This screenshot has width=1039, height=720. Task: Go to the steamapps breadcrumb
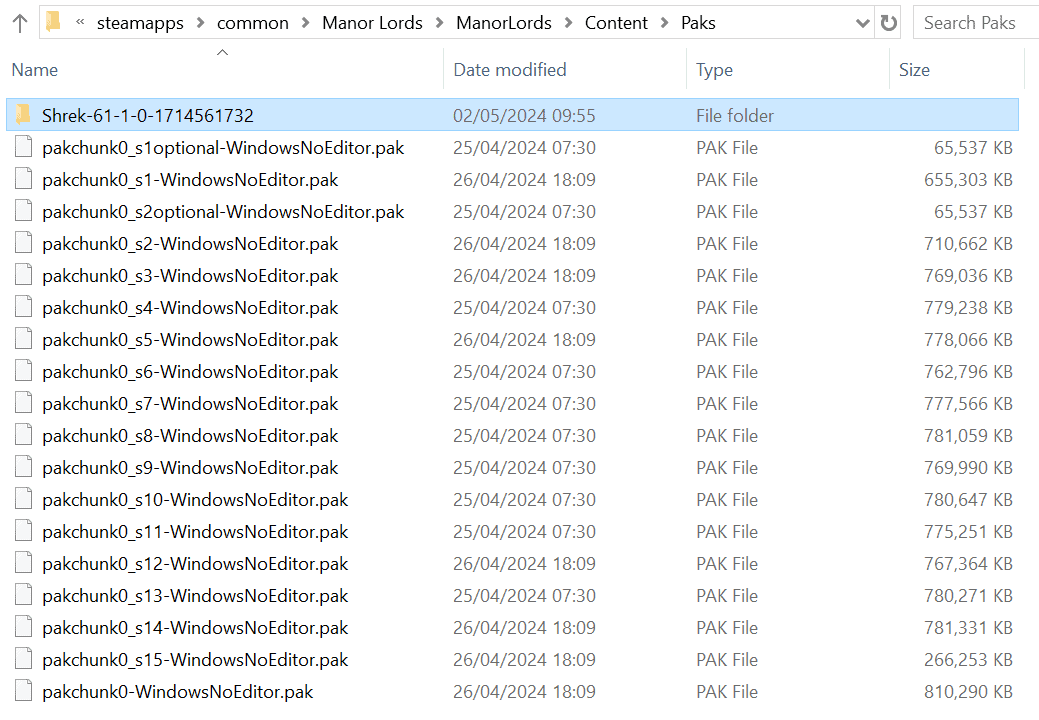pyautogui.click(x=140, y=23)
